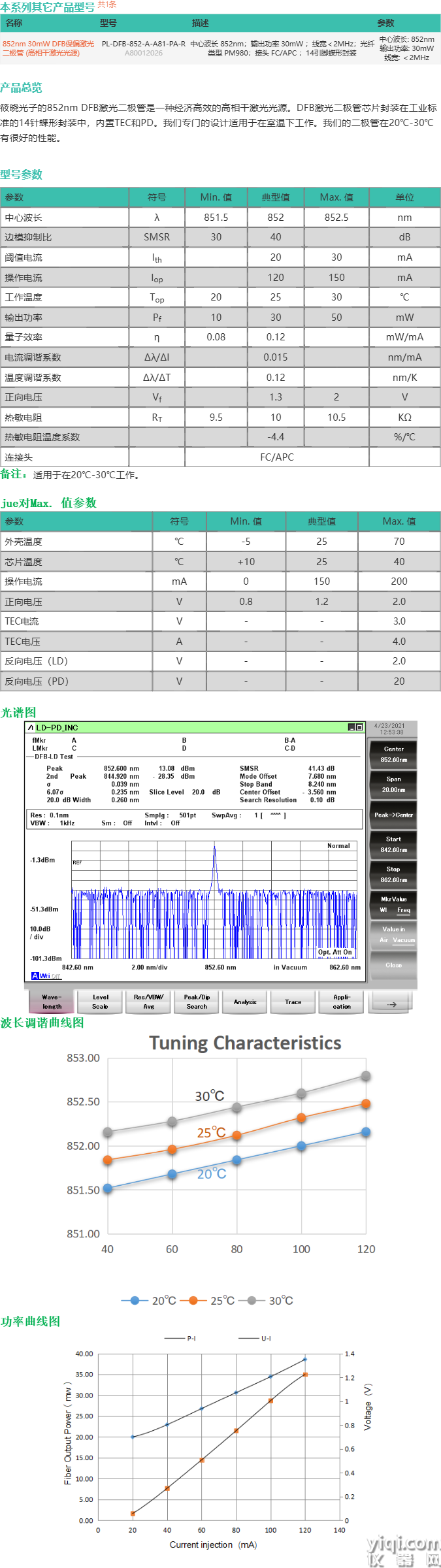This screenshot has width=441, height=1568.
Task: Click the analyzer Close softkey
Action: tap(393, 965)
